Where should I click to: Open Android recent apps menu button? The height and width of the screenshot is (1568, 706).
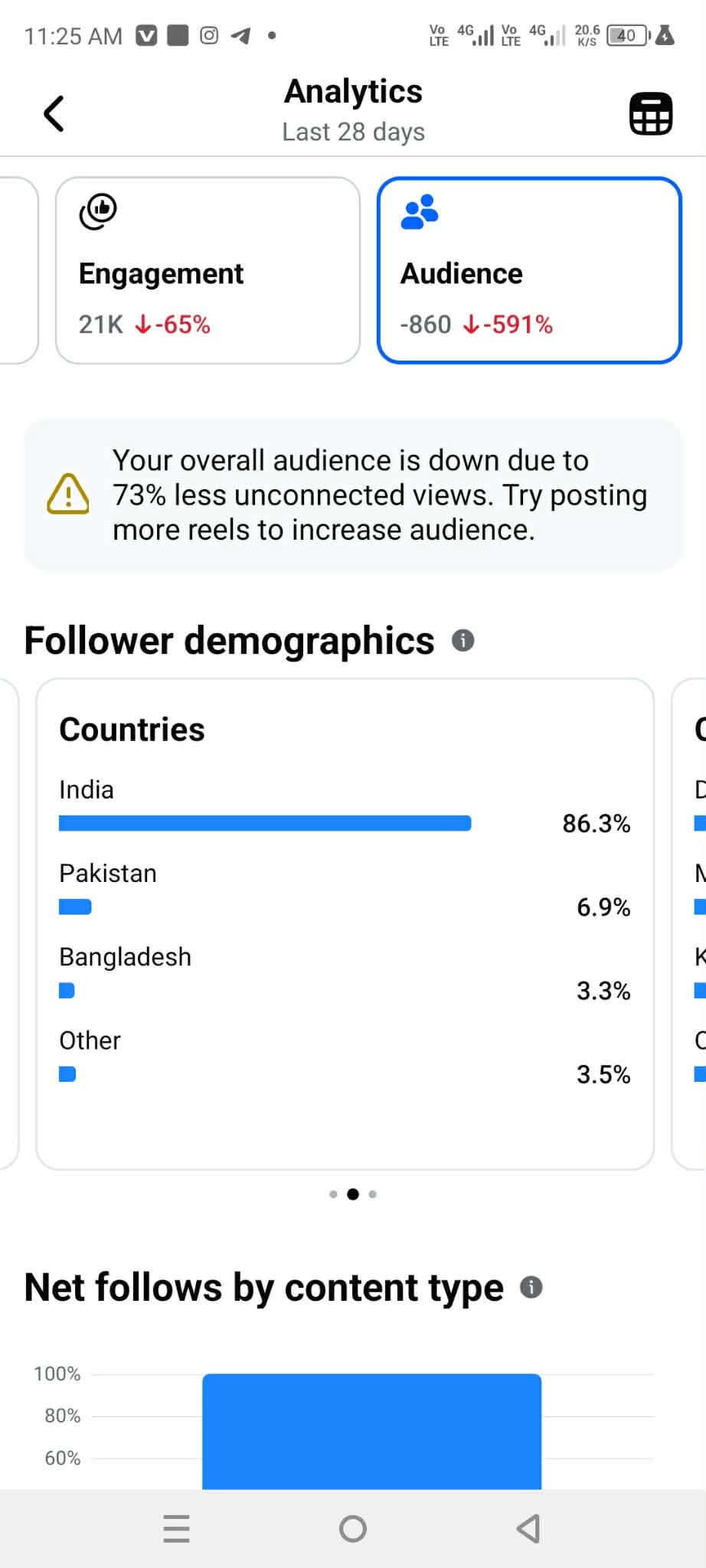click(x=176, y=1529)
